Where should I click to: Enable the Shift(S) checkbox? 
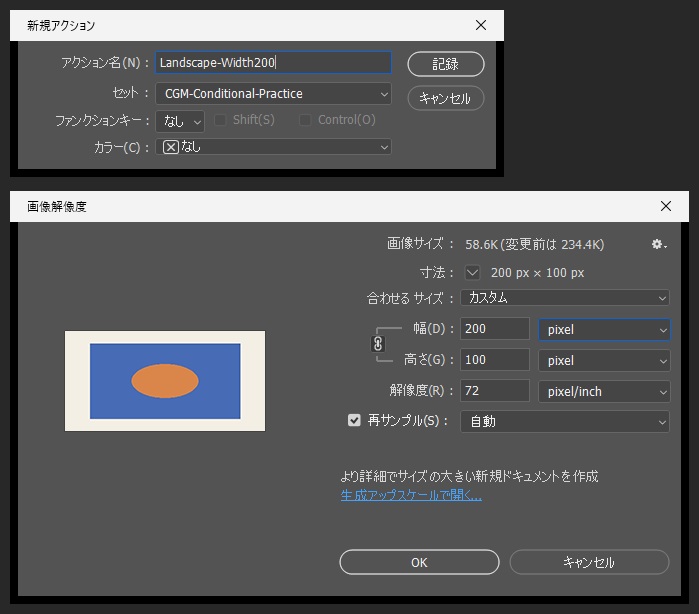pos(220,120)
